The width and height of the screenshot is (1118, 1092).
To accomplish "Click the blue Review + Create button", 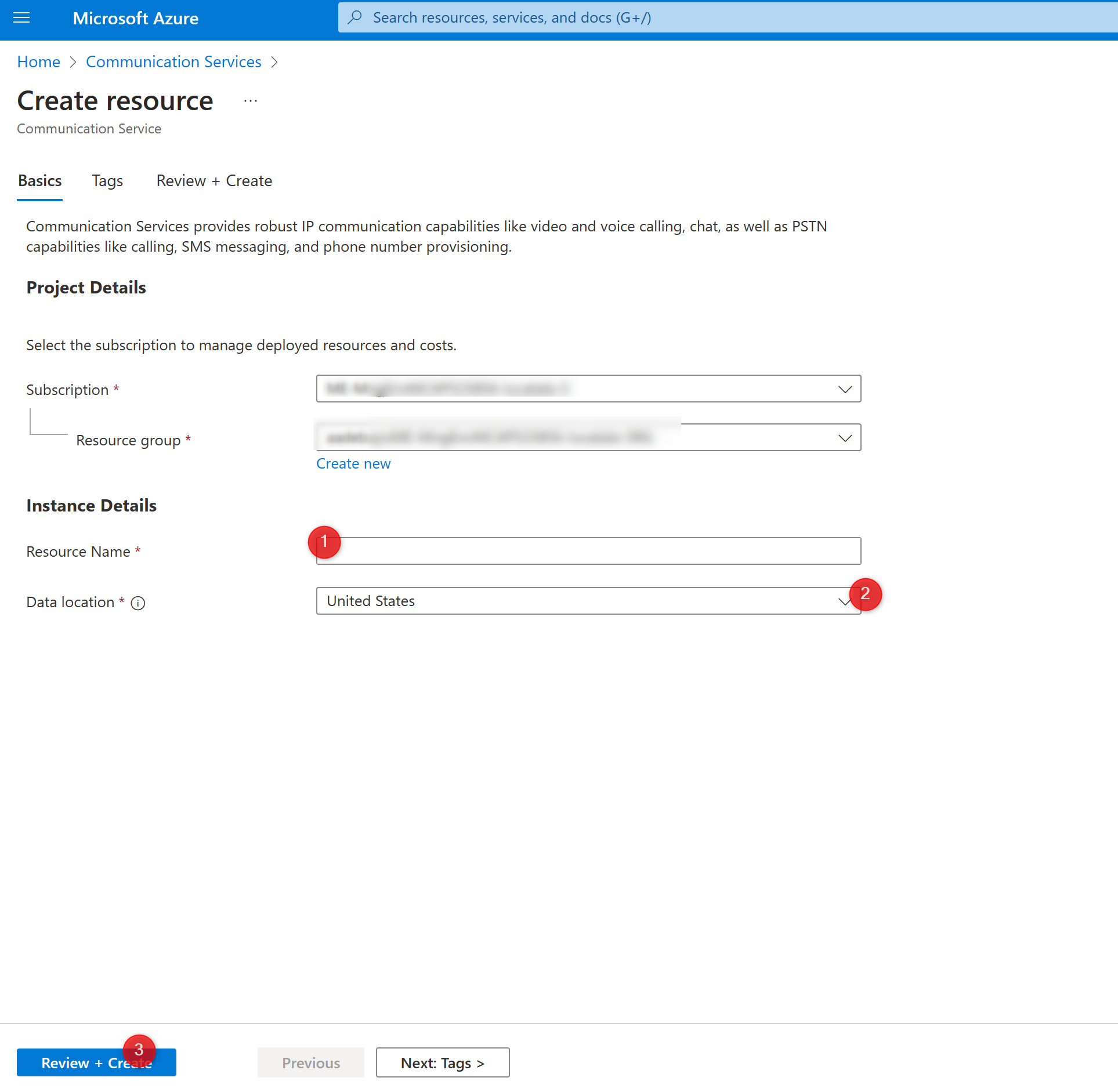I will coord(96,1062).
